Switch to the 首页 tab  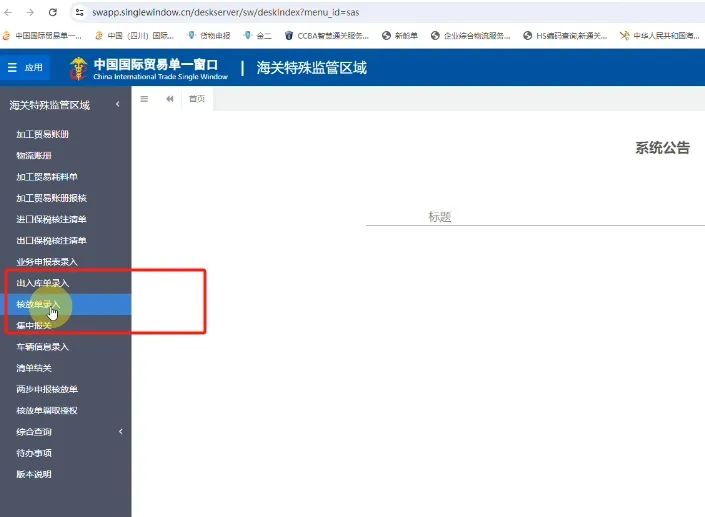coord(198,99)
